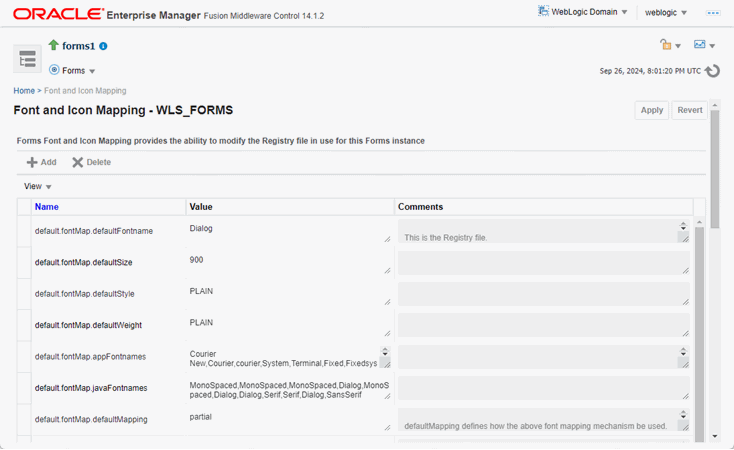Click the resize grip of 900 value field
Viewport: 734px width, 450px height.
pyautogui.click(x=387, y=271)
